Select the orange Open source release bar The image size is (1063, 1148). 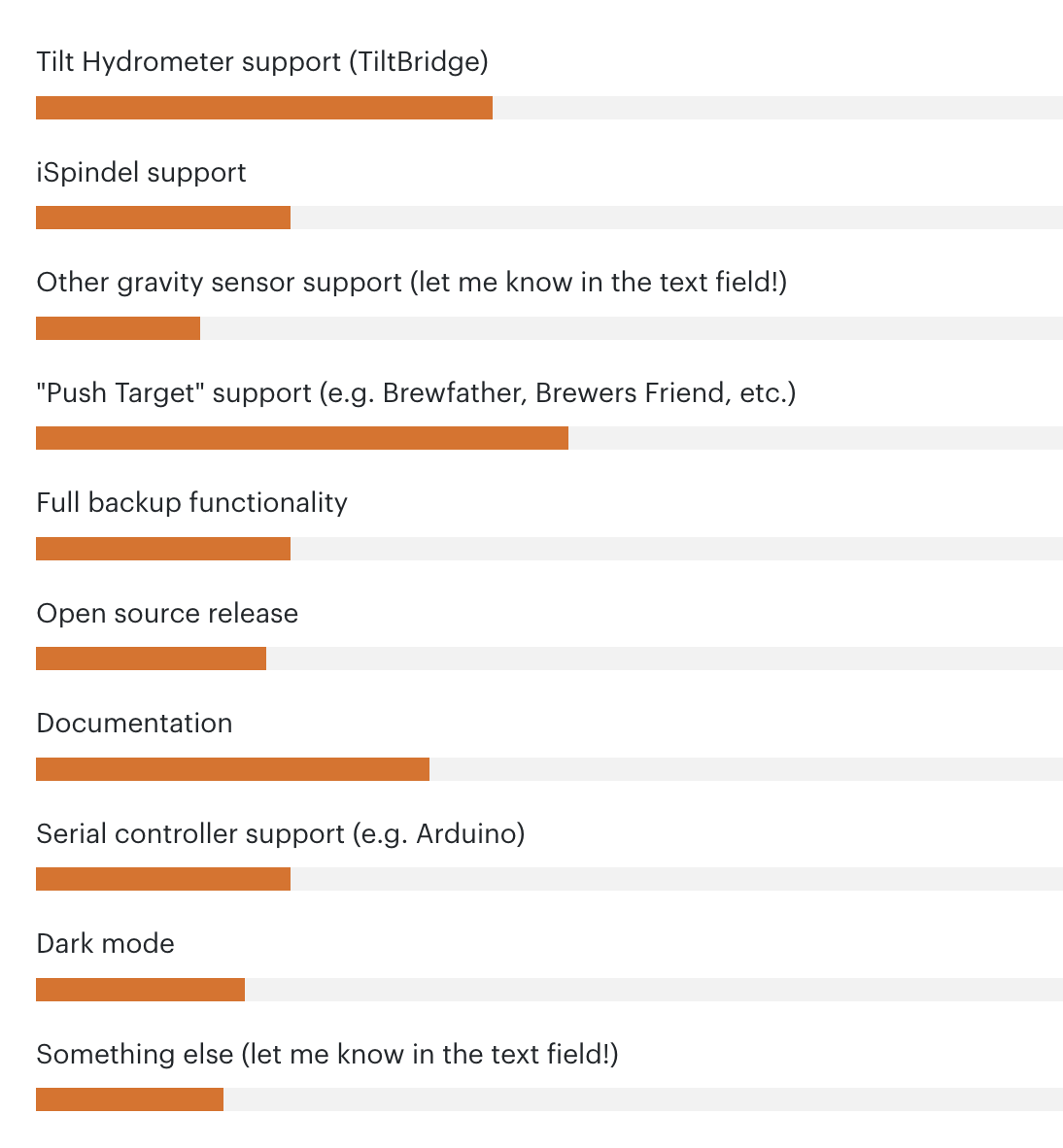[x=151, y=658]
